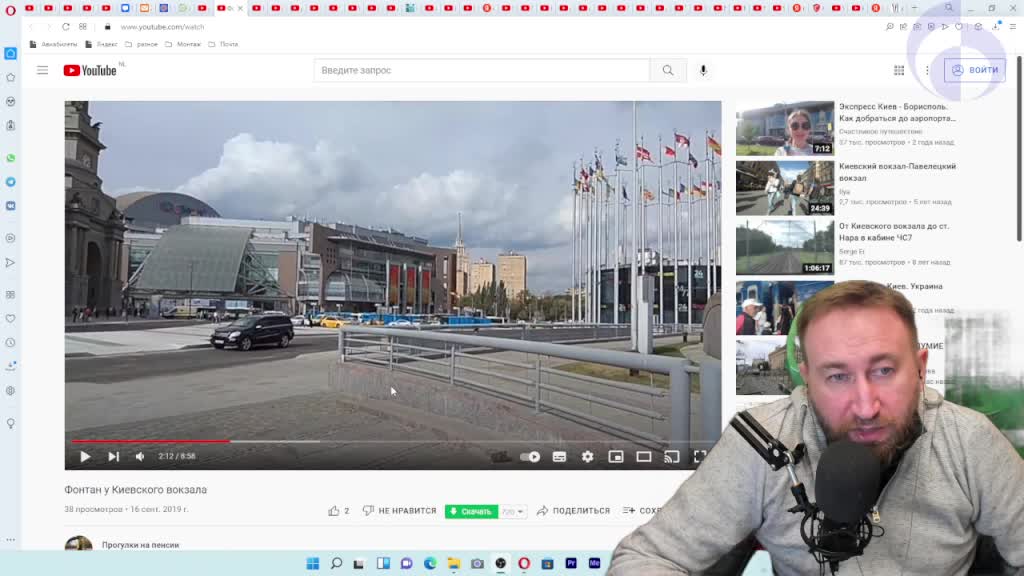Enter fullscreen mode
1024x576 pixels.
point(699,456)
